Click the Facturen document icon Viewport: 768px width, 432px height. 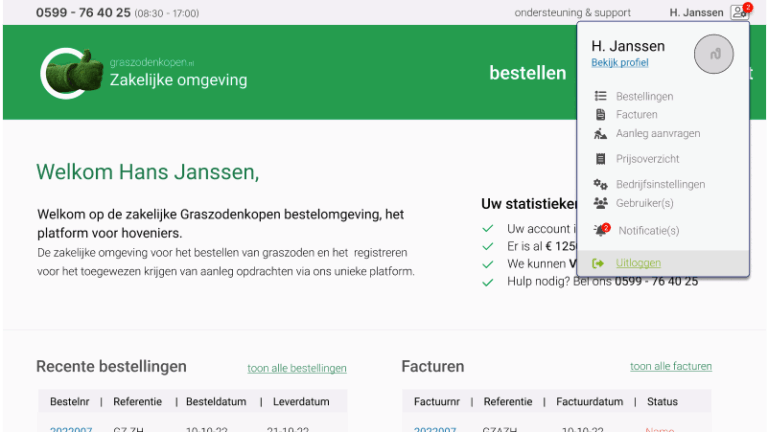click(600, 115)
